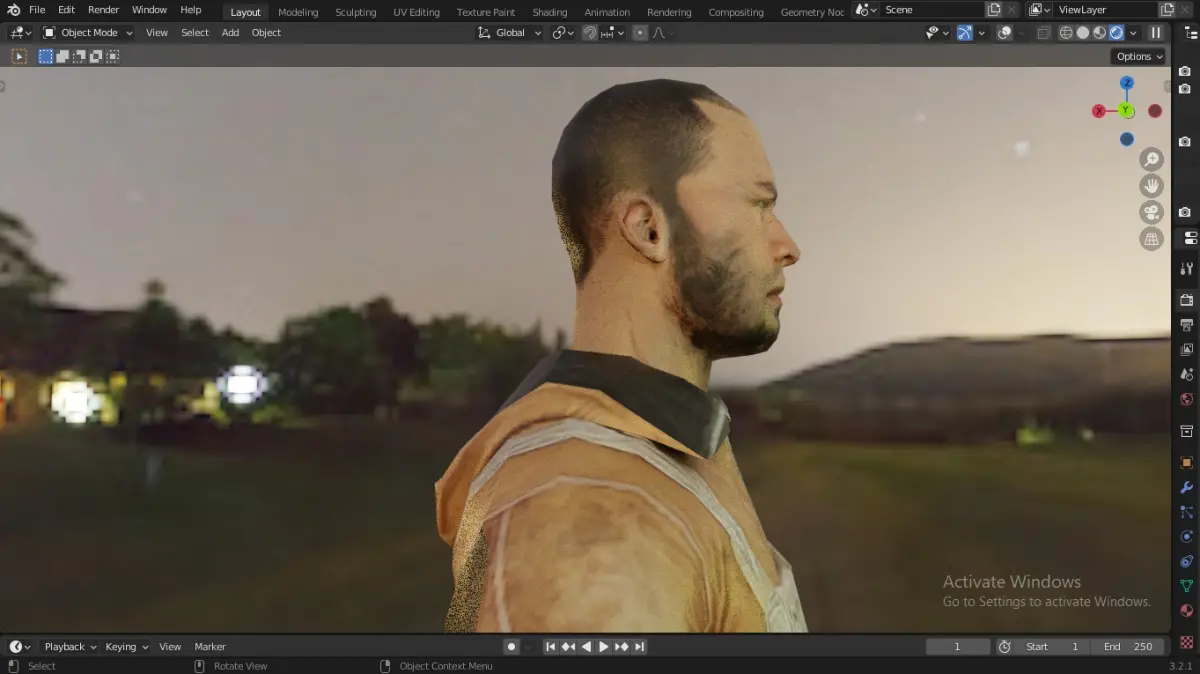Viewport: 1200px width, 674px height.
Task: Open the pivot point dropdown
Action: point(563,32)
